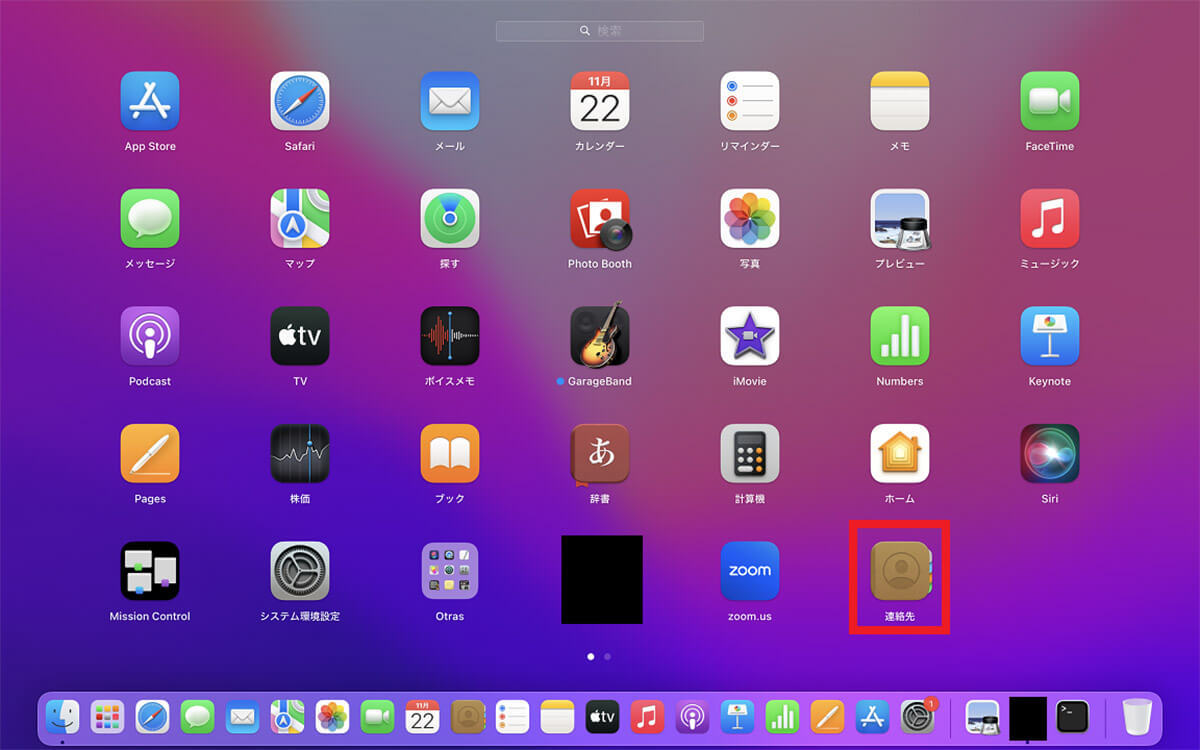This screenshot has height=750, width=1200.
Task: Open Music from the Dock
Action: coord(647,716)
